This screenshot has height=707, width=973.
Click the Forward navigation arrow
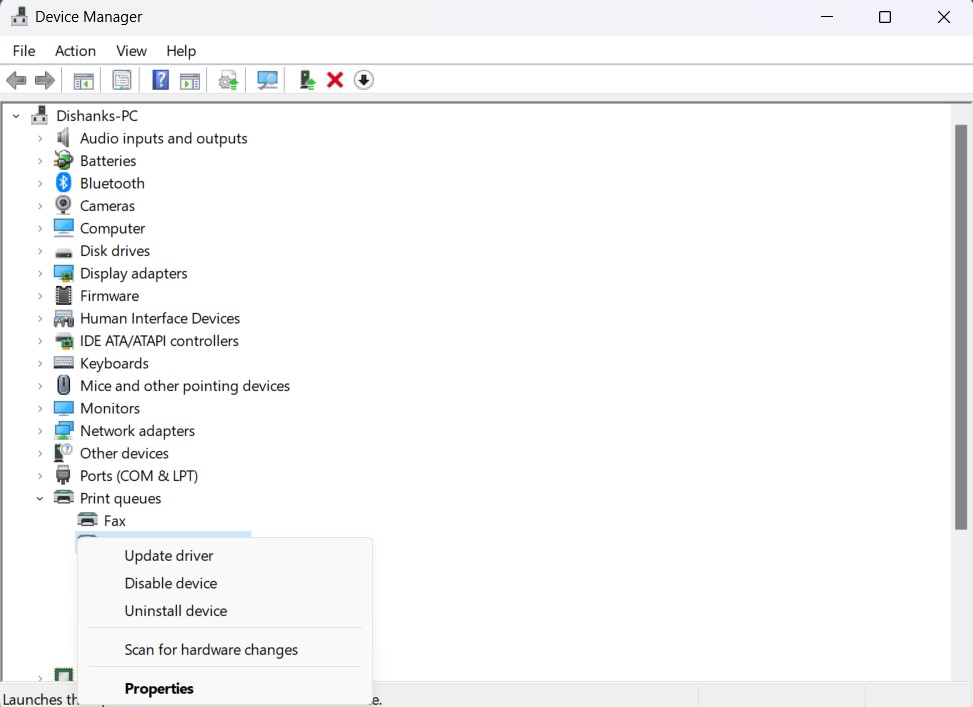pos(45,80)
